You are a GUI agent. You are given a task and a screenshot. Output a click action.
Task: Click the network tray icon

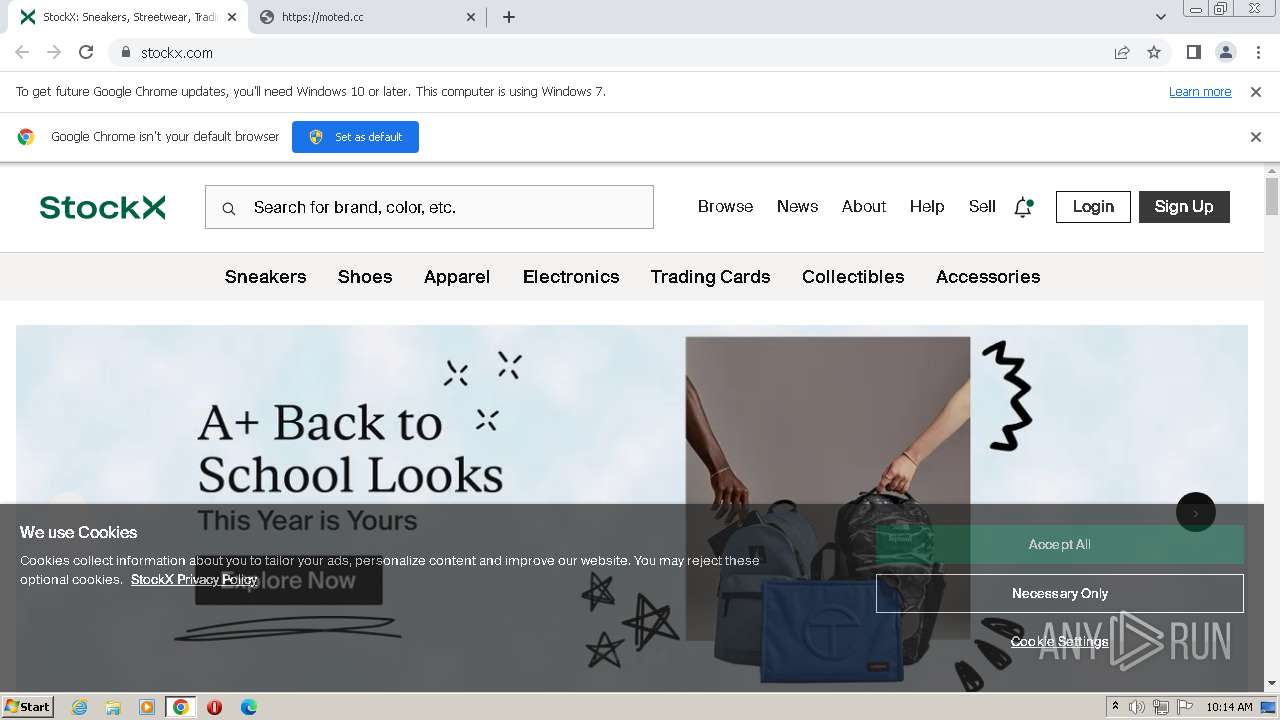coord(1161,707)
